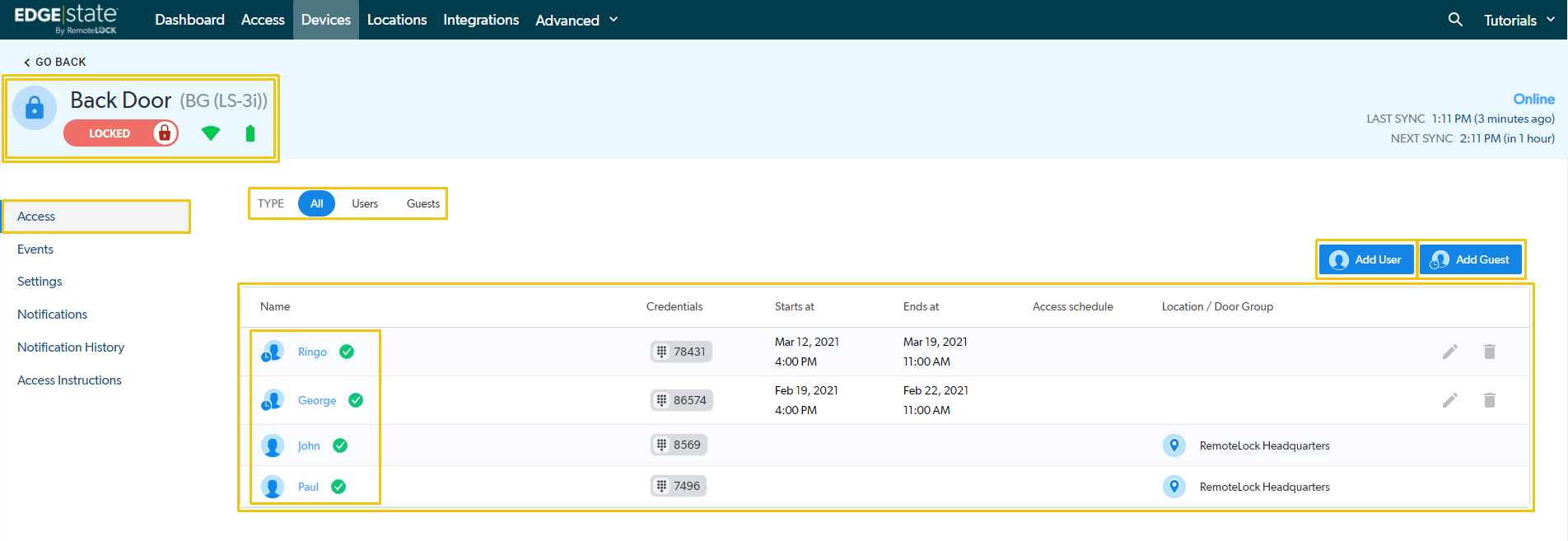Click the blue lock device icon
This screenshot has width=1568, height=541.
coord(35,108)
